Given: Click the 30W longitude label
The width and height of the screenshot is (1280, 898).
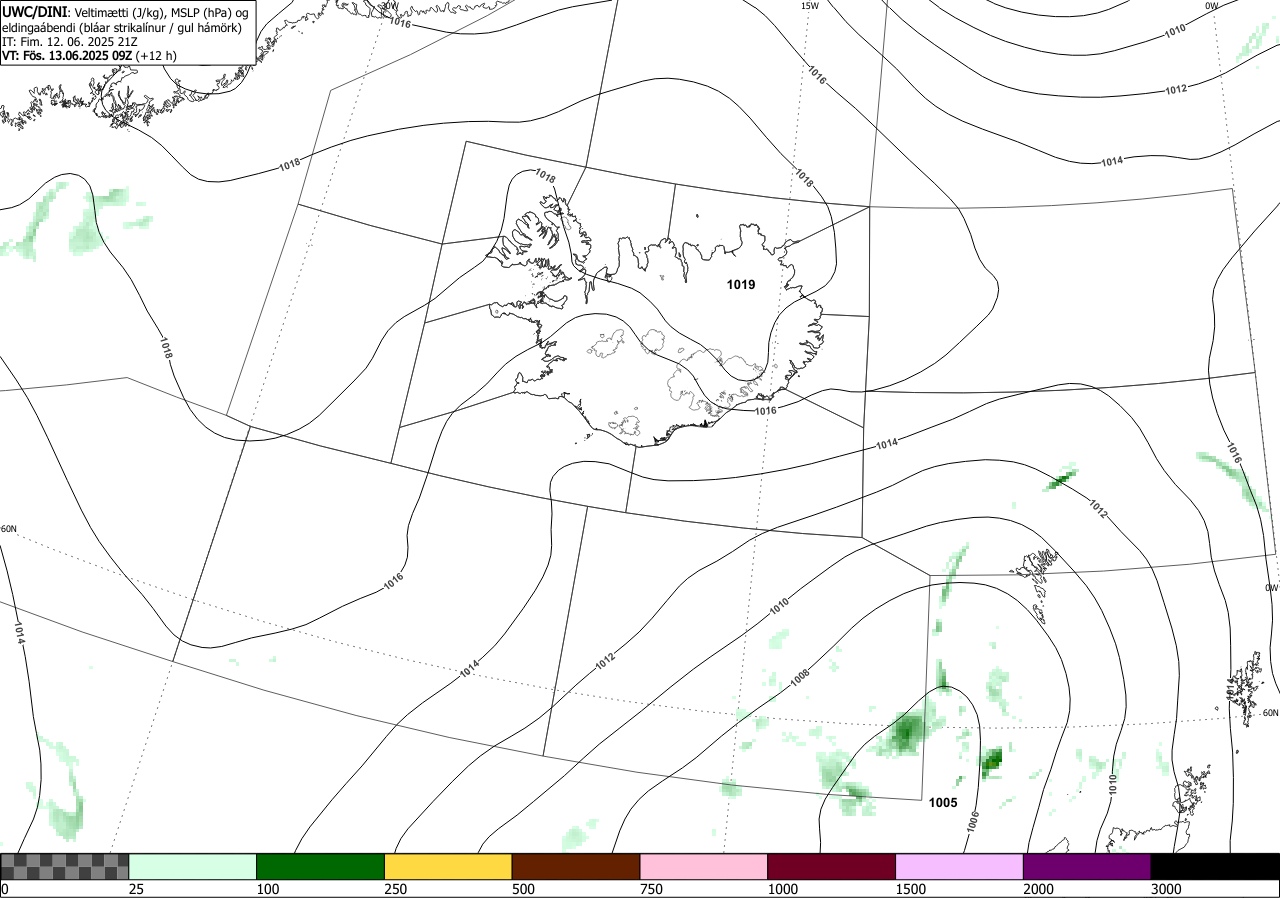Looking at the screenshot, I should pos(389,6).
